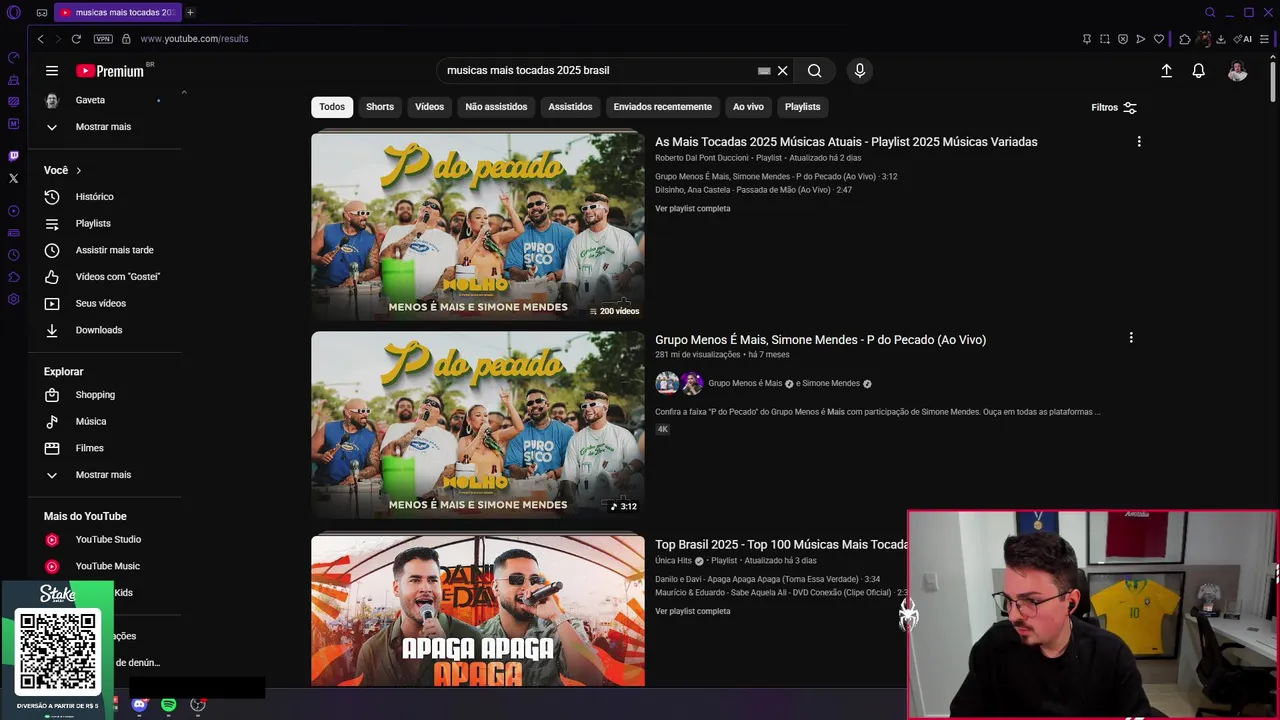Screen dimensions: 1280x720
Task: Go back to previous page
Action: (x=40, y=39)
